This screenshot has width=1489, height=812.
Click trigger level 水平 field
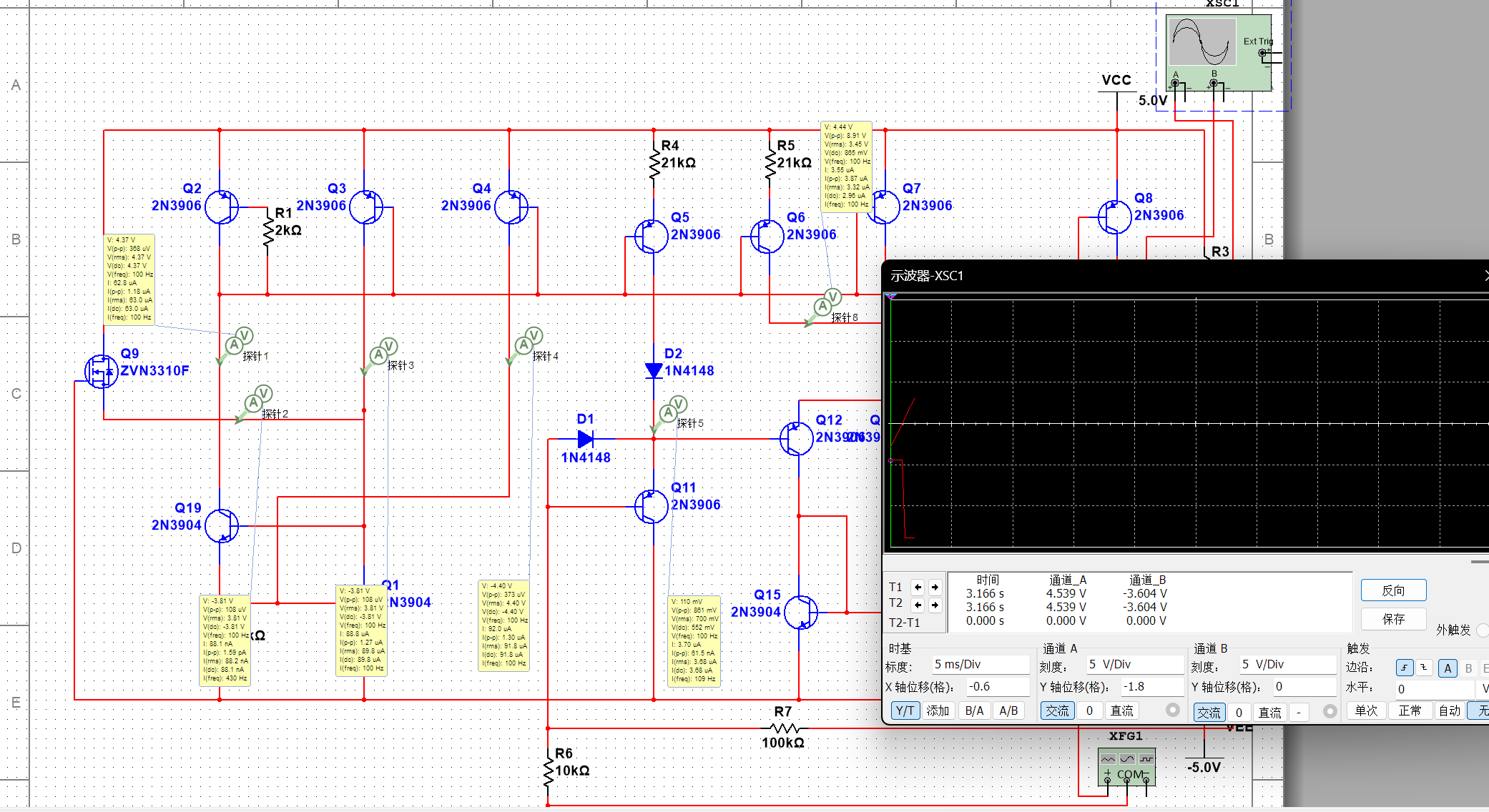[1435, 689]
